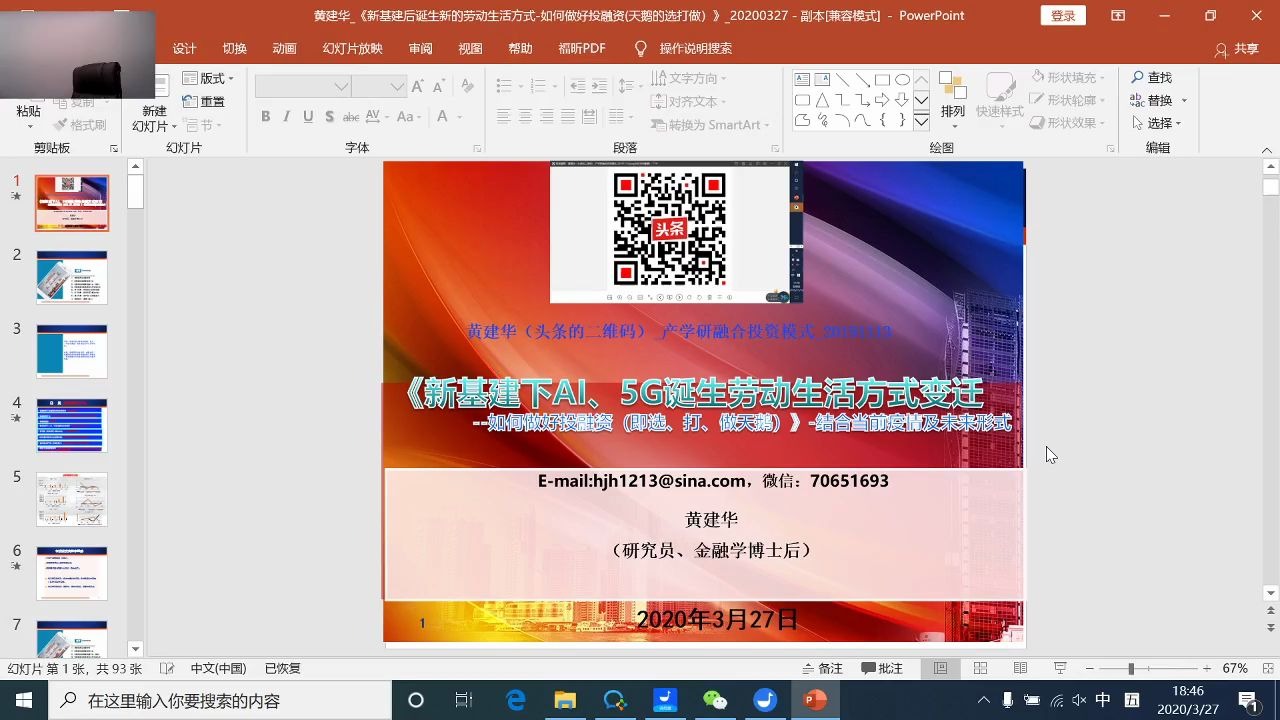
Task: Increase font size with the larger A icon
Action: point(418,87)
